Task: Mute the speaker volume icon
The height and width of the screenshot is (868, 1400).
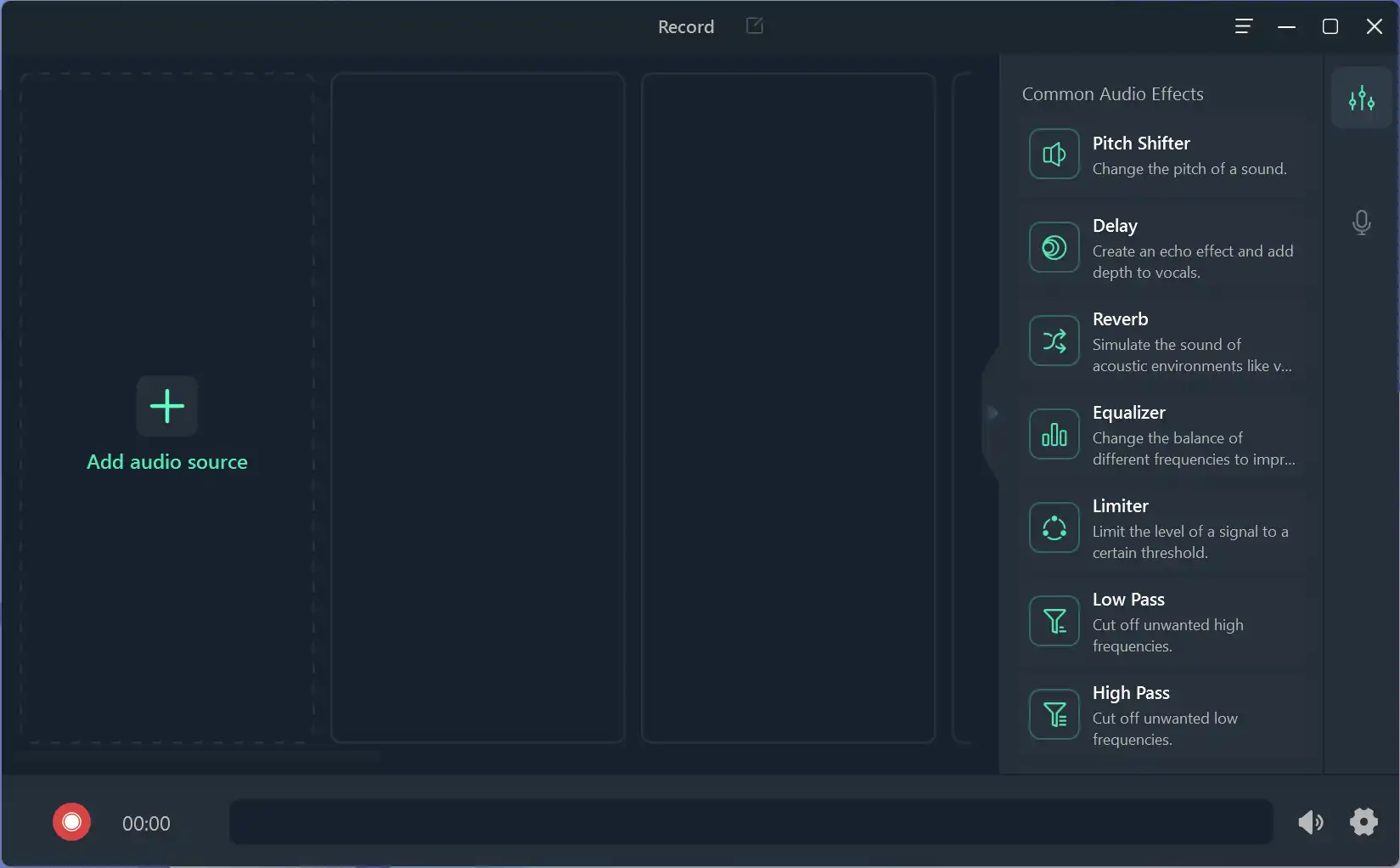Action: click(x=1310, y=822)
